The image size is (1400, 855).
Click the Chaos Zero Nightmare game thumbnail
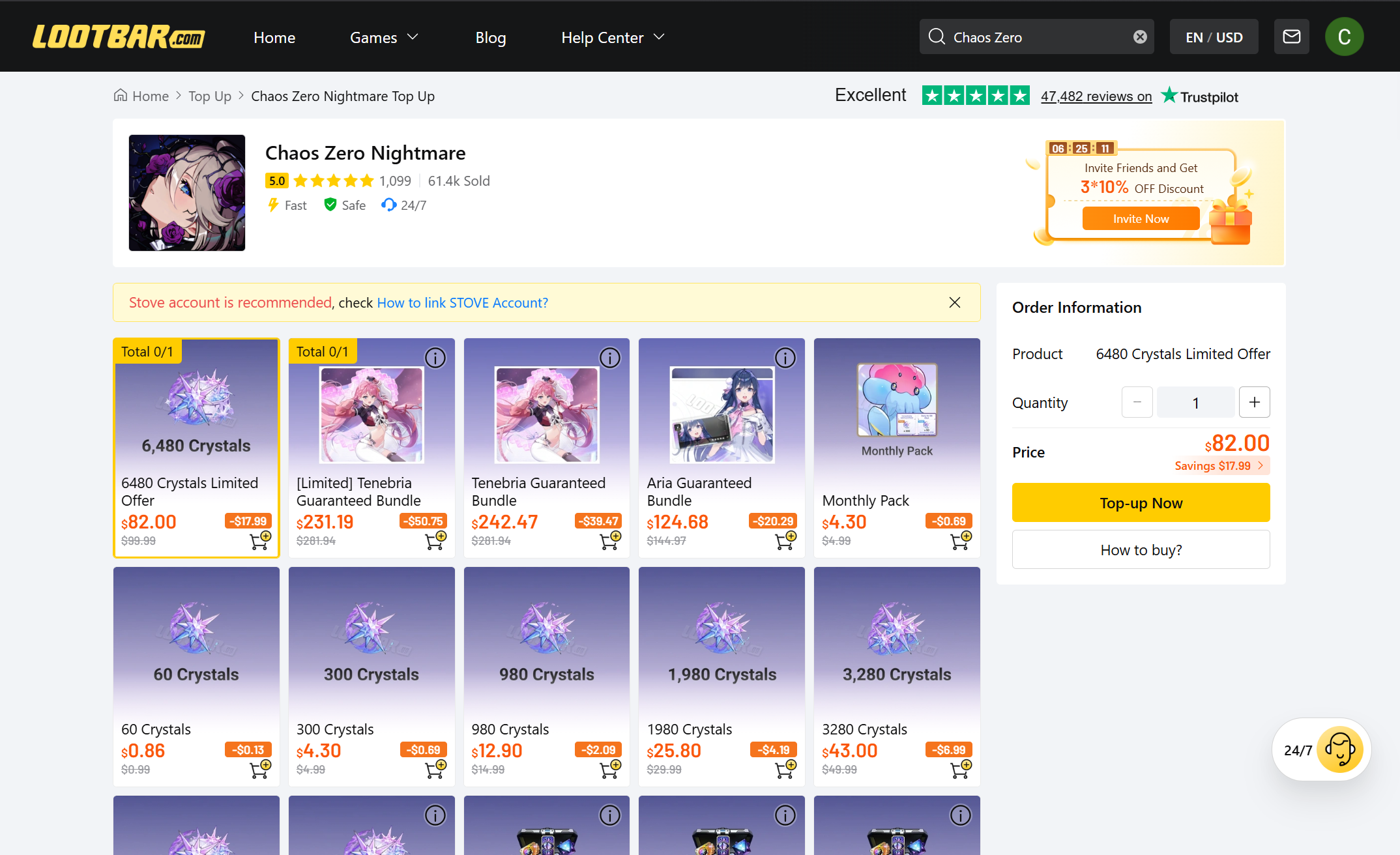click(x=187, y=192)
